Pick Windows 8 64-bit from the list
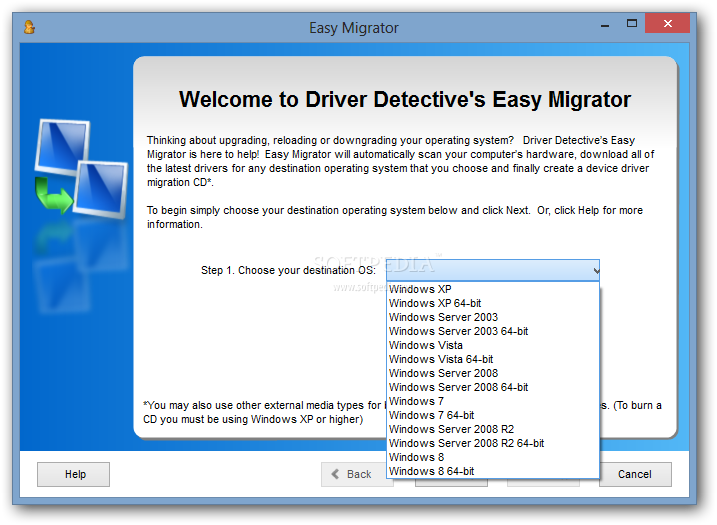Image resolution: width=717 pixels, height=525 pixels. click(x=492, y=471)
